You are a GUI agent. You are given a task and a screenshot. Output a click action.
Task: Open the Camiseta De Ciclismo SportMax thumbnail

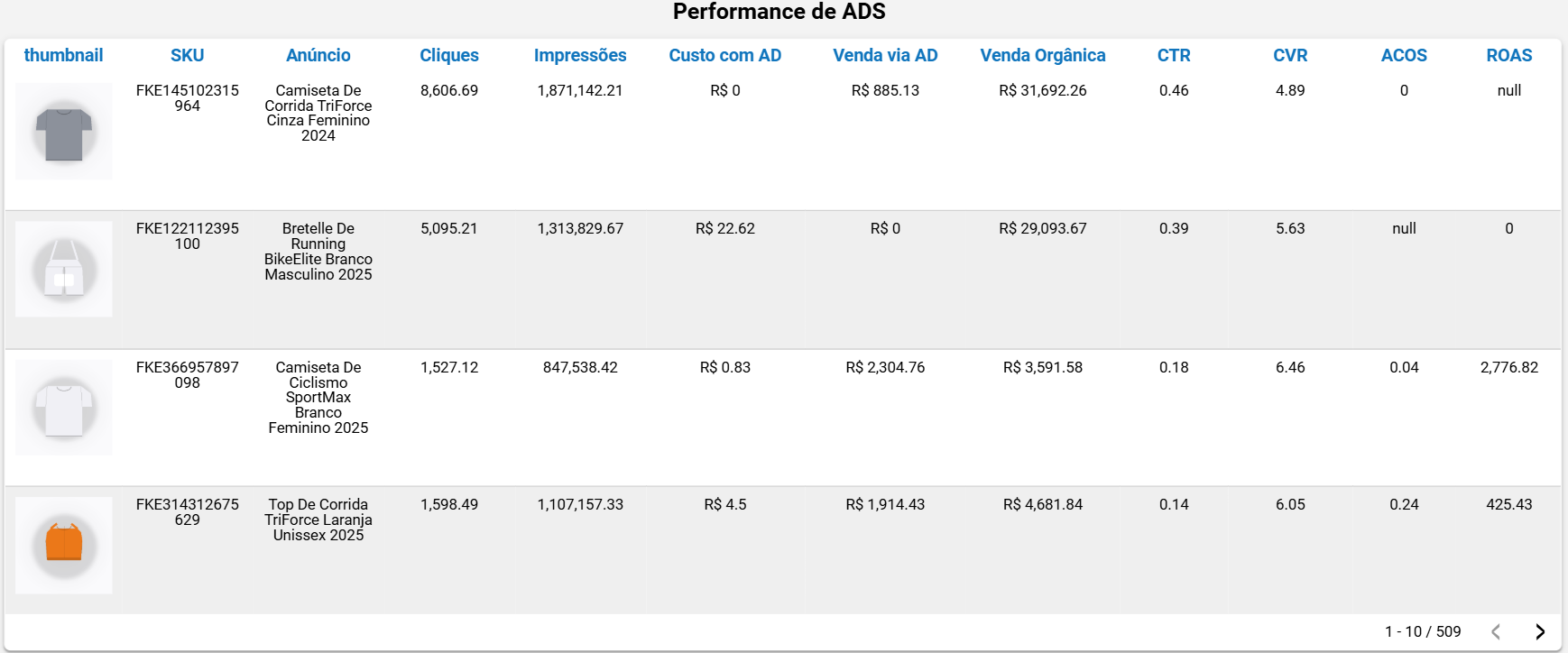pos(63,407)
